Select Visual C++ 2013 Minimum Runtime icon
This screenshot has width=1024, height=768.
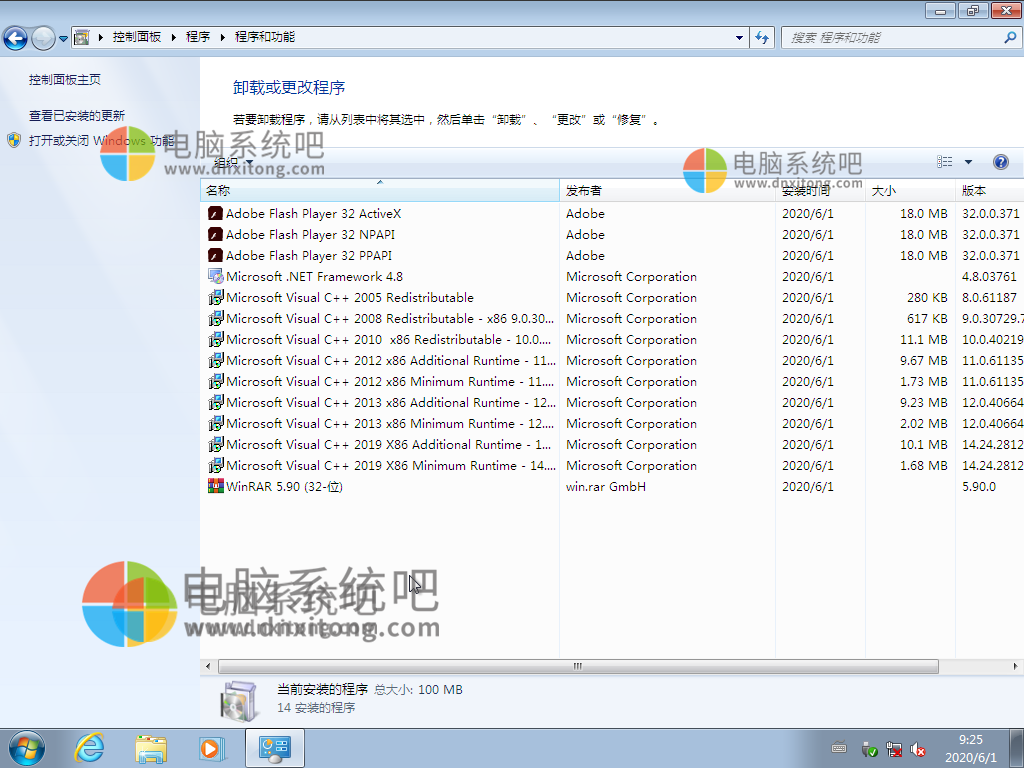(216, 423)
